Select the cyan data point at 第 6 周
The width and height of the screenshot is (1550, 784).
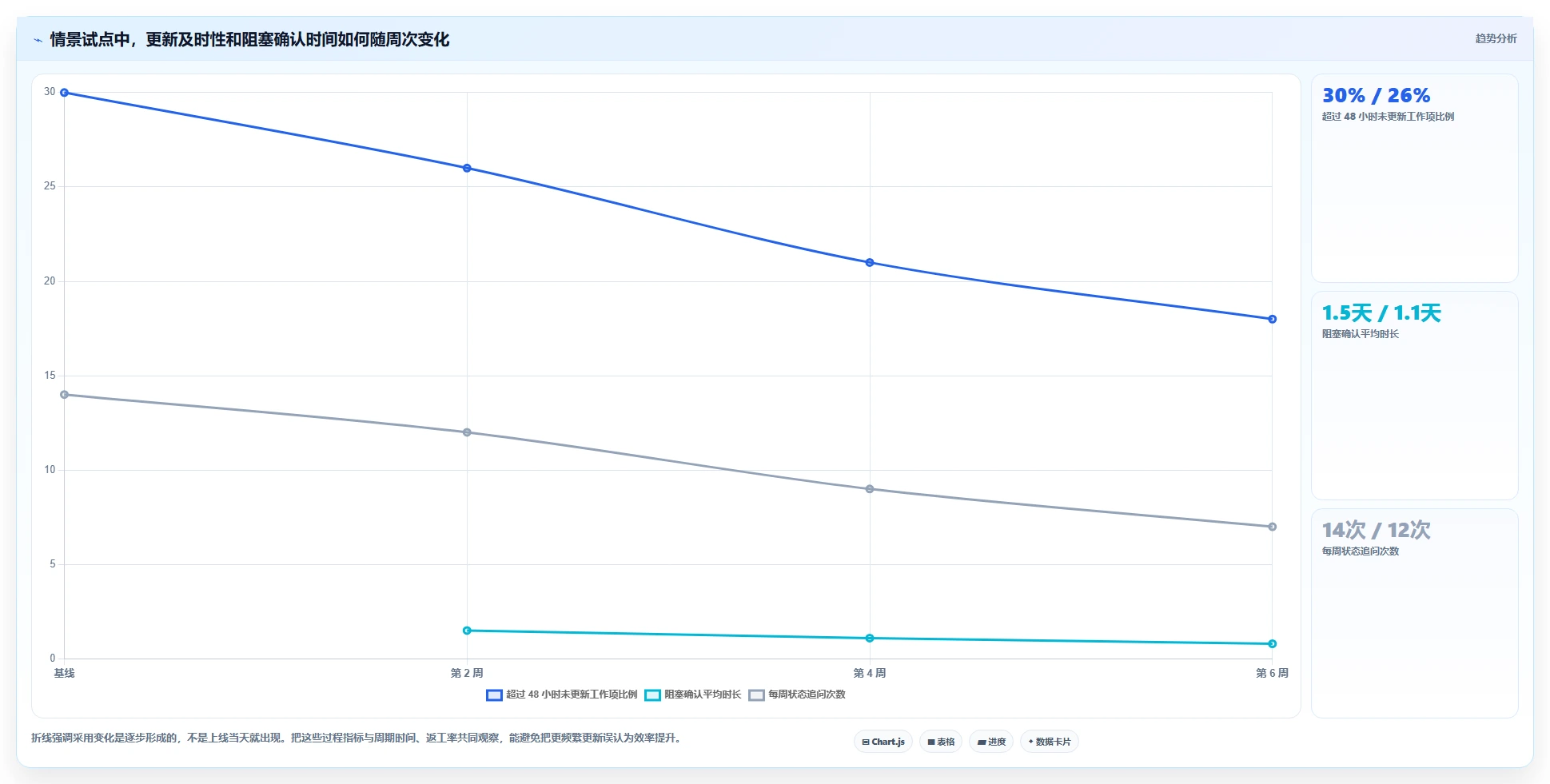[1273, 643]
